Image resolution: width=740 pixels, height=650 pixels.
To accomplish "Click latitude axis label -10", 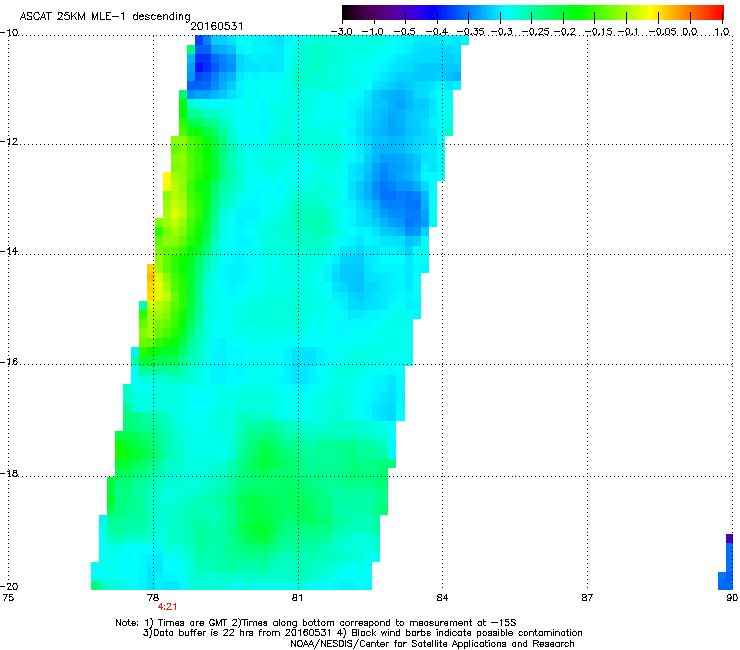I will [9, 33].
